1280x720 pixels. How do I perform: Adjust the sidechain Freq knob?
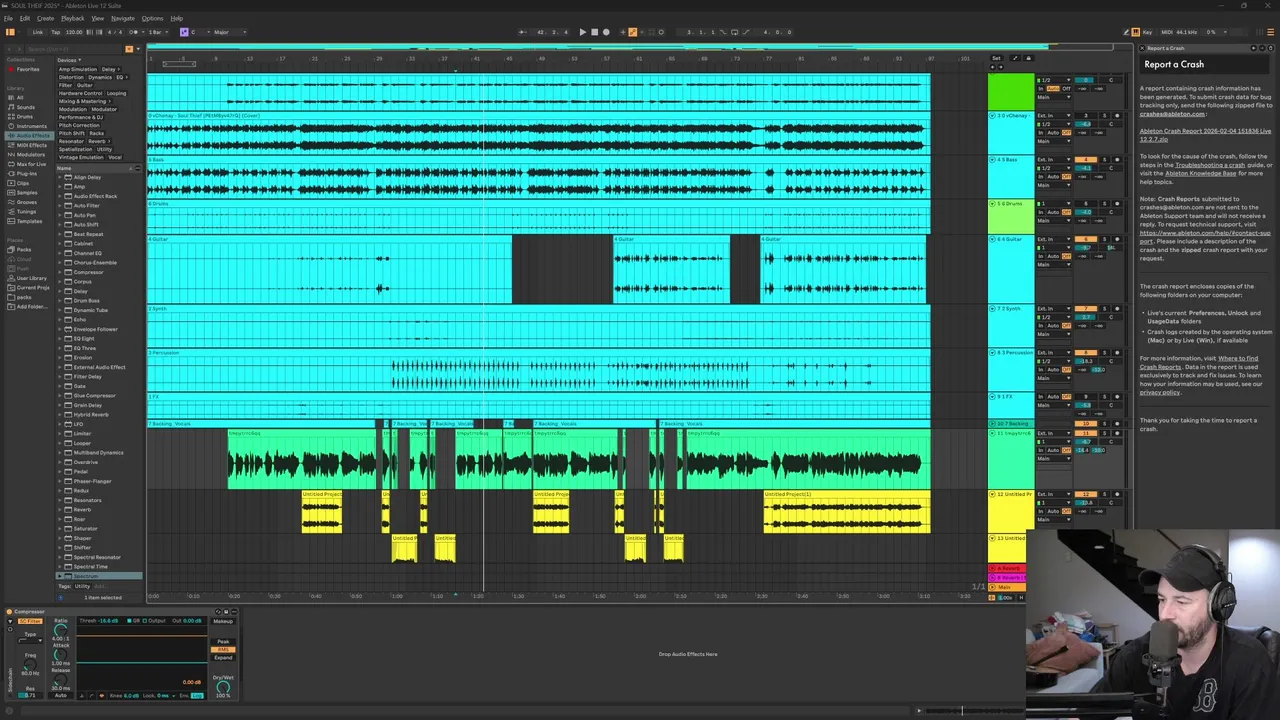pos(30,664)
